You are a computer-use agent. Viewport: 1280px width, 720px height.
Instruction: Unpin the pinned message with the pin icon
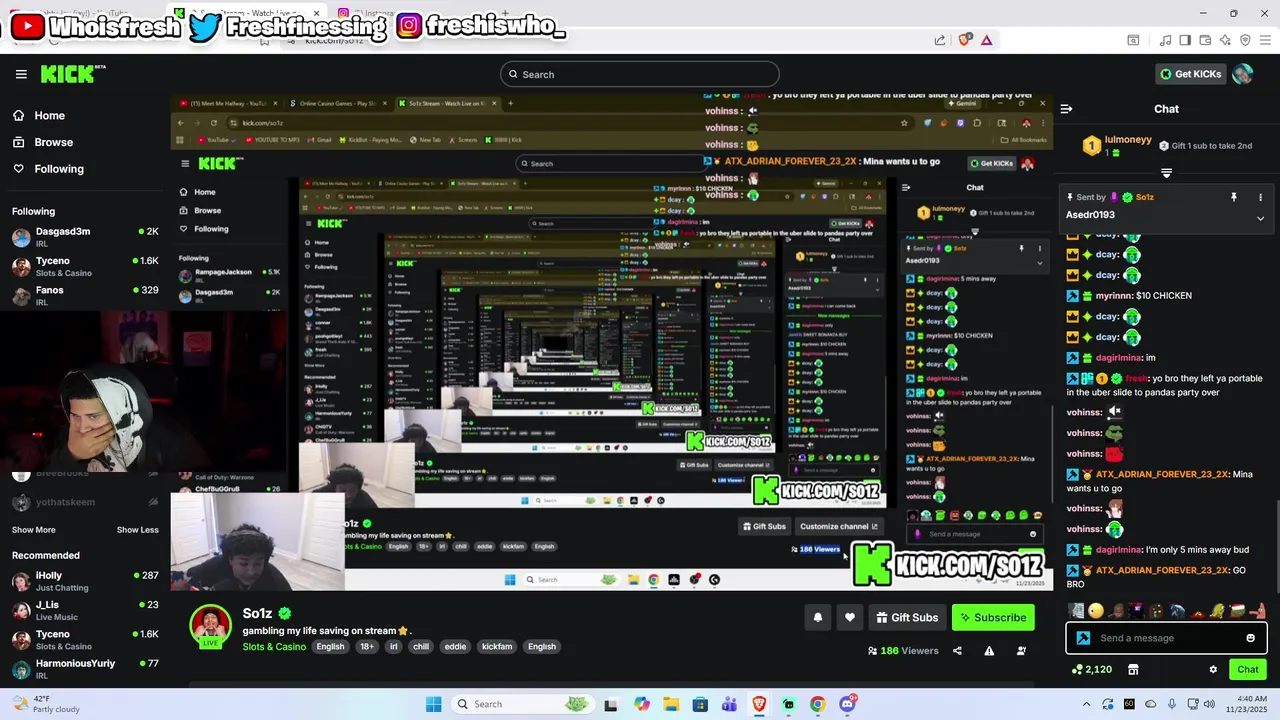(x=1233, y=197)
